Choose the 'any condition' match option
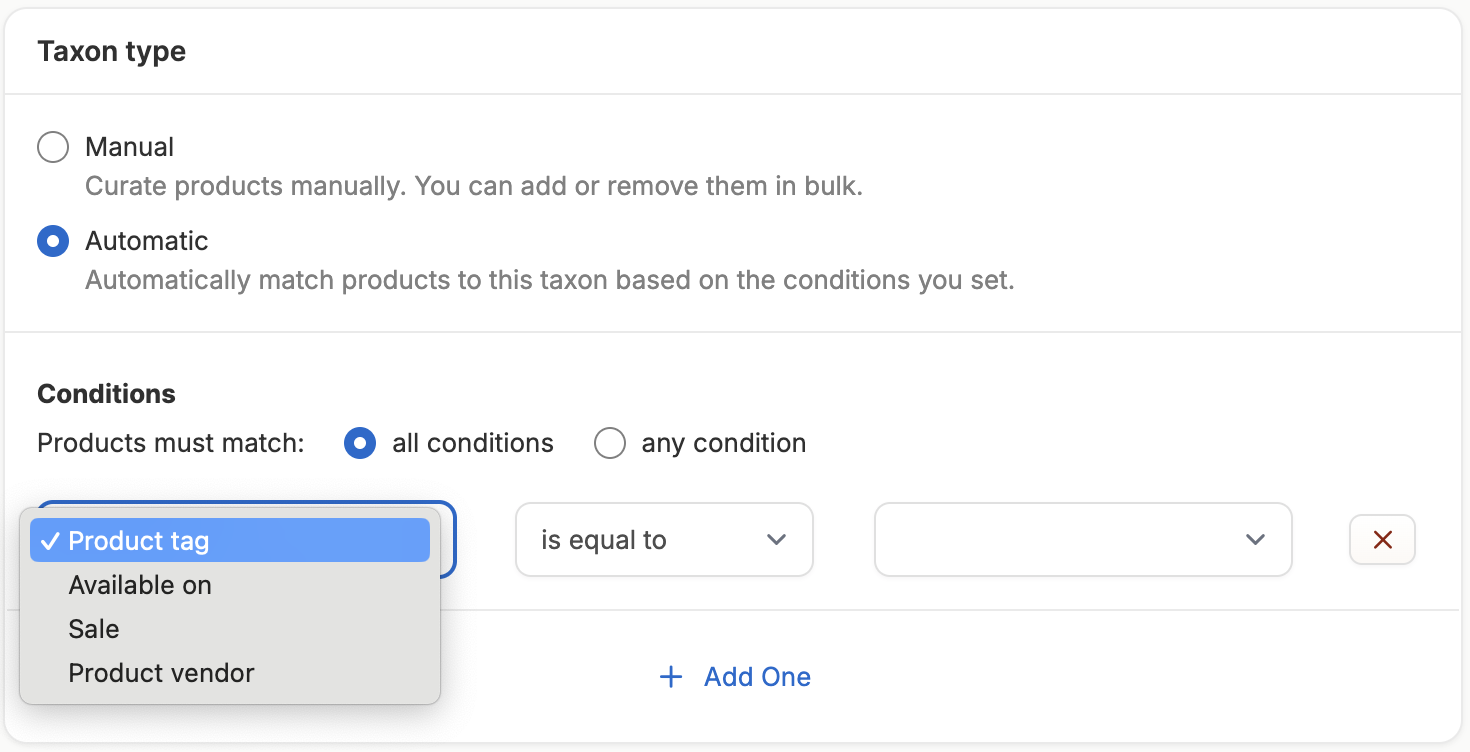Screen dimensions: 1470x752 pos(610,443)
